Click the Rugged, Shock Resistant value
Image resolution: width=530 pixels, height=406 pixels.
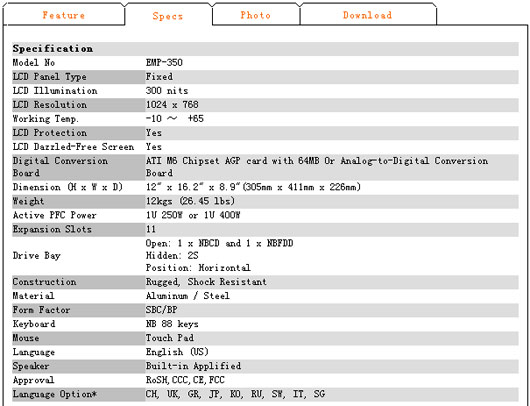[206, 282]
